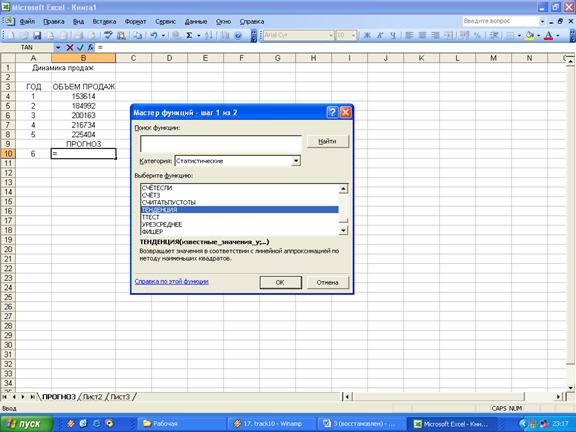
Task: Open the Рабочая folder taskbar button
Action: (x=181, y=424)
